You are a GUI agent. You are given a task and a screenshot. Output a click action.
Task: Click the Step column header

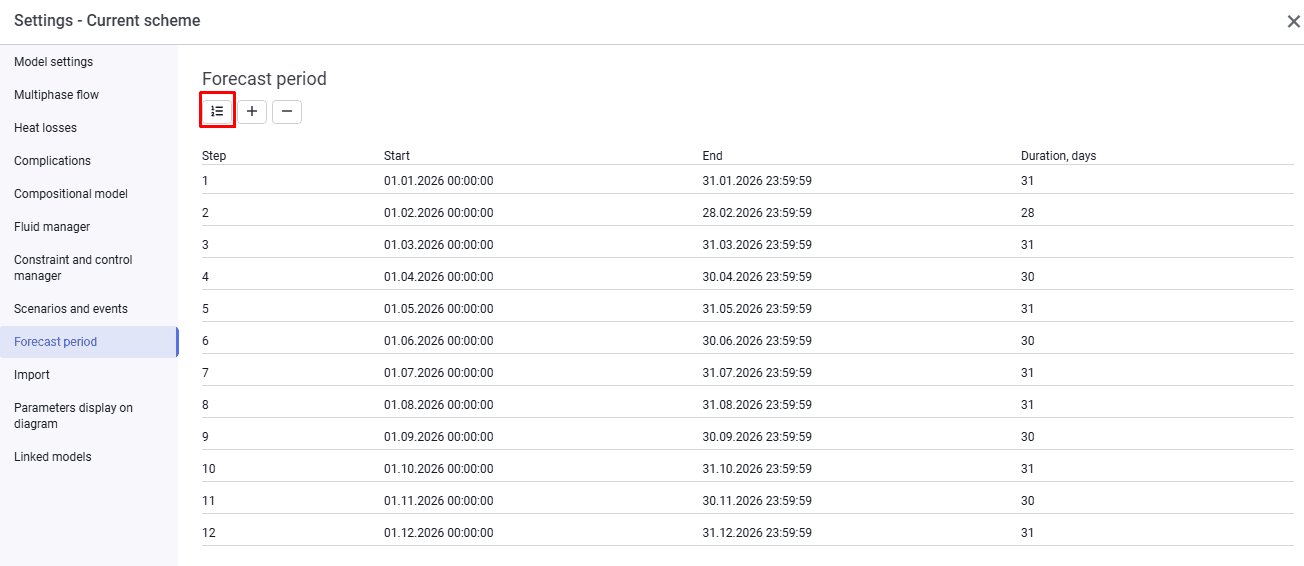pos(214,156)
